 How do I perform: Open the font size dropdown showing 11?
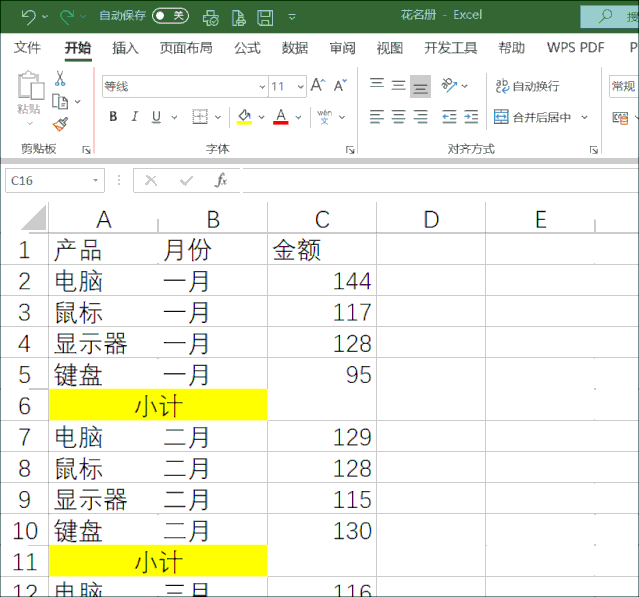[300, 87]
